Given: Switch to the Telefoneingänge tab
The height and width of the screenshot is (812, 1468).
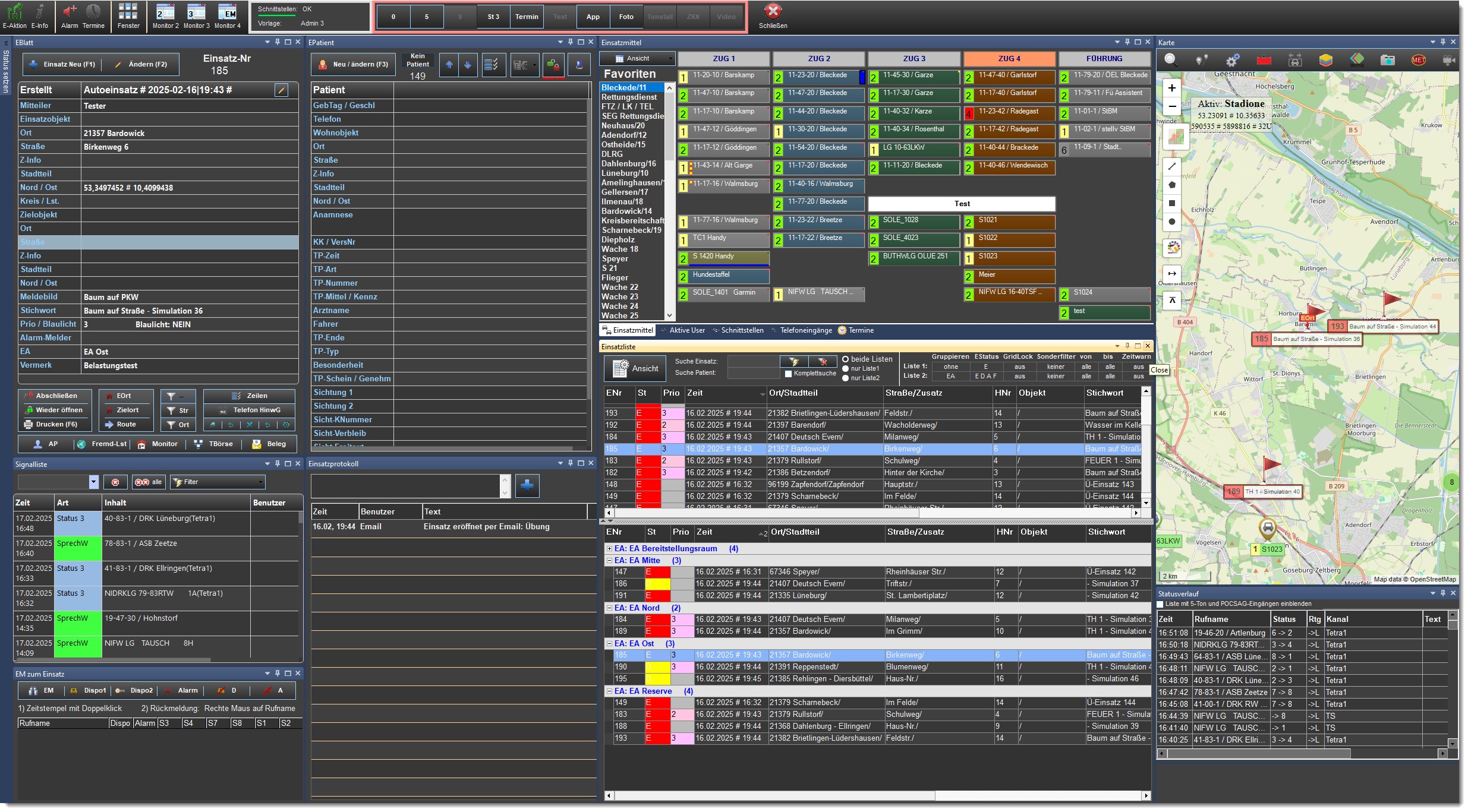Looking at the screenshot, I should point(805,330).
